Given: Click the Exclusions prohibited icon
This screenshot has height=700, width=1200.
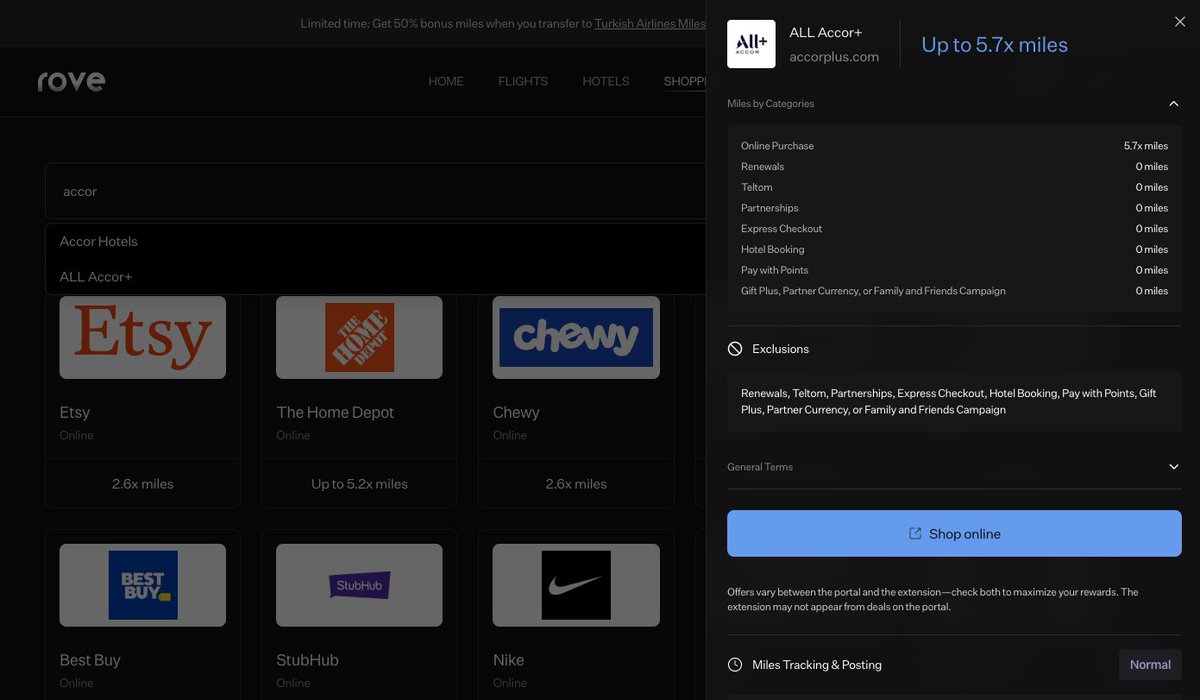Looking at the screenshot, I should pyautogui.click(x=735, y=349).
